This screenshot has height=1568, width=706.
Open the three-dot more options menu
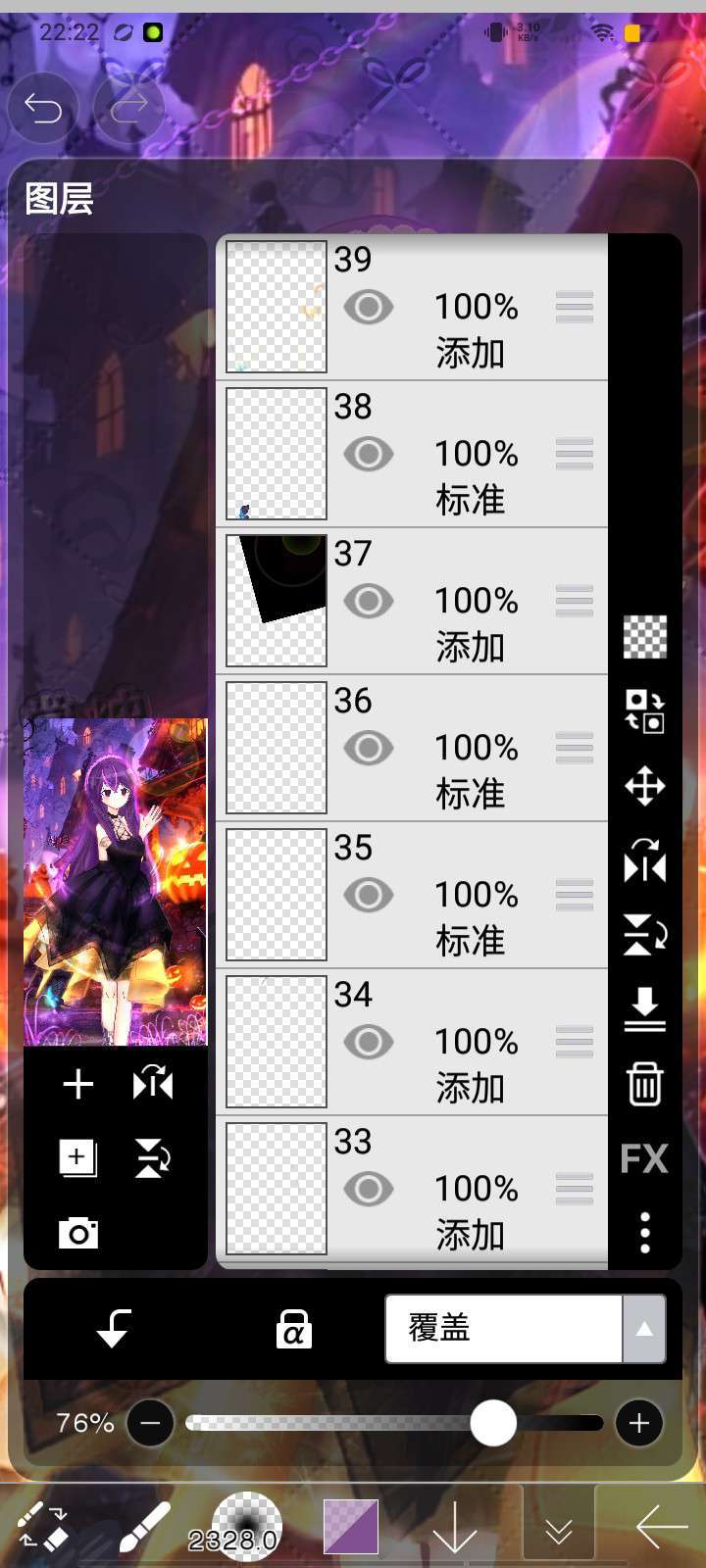pos(644,1233)
